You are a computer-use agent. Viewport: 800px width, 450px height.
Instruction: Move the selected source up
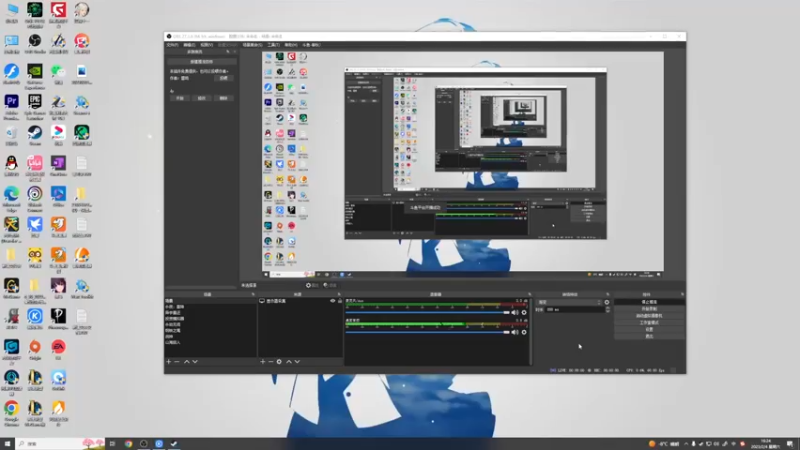pos(289,362)
